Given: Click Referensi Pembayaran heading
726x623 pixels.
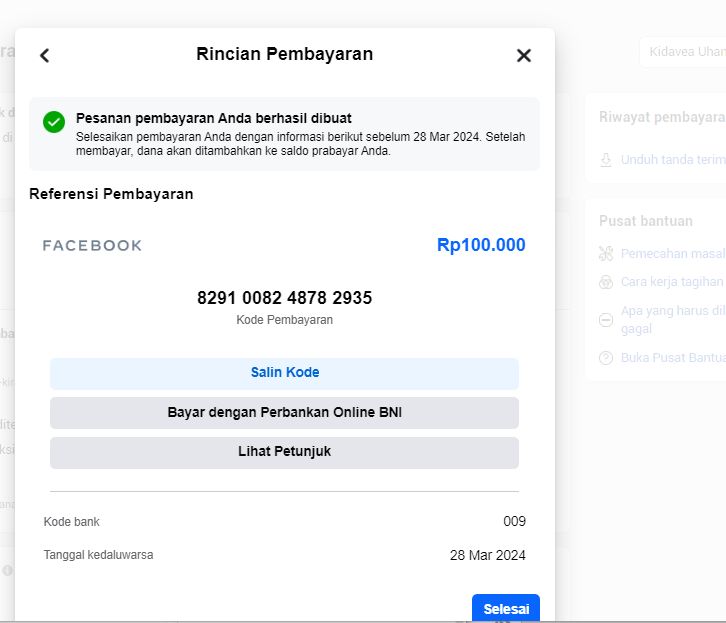Looking at the screenshot, I should coord(111,194).
